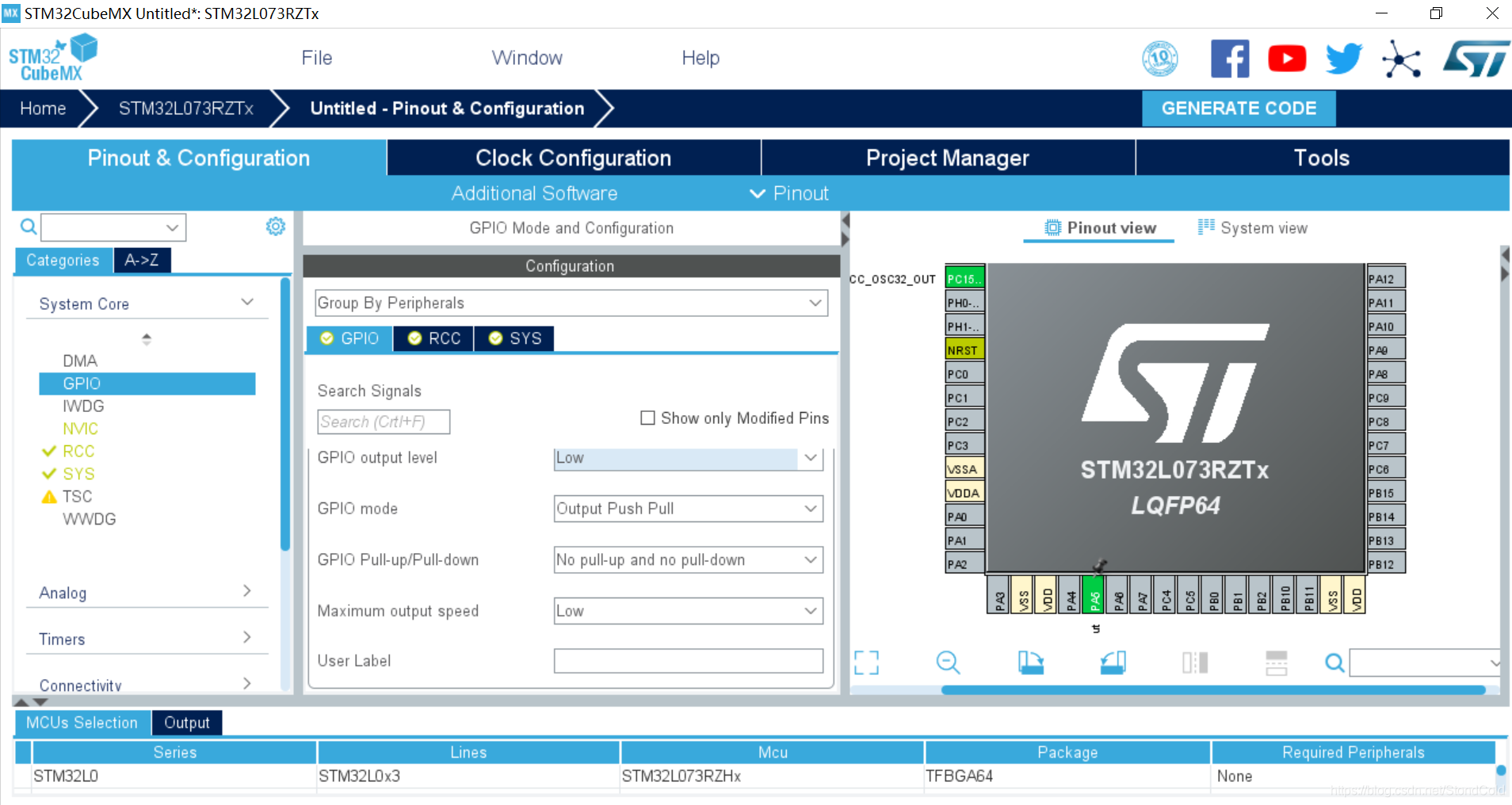Click the ST community network icon
1512x805 pixels.
pos(1401,59)
